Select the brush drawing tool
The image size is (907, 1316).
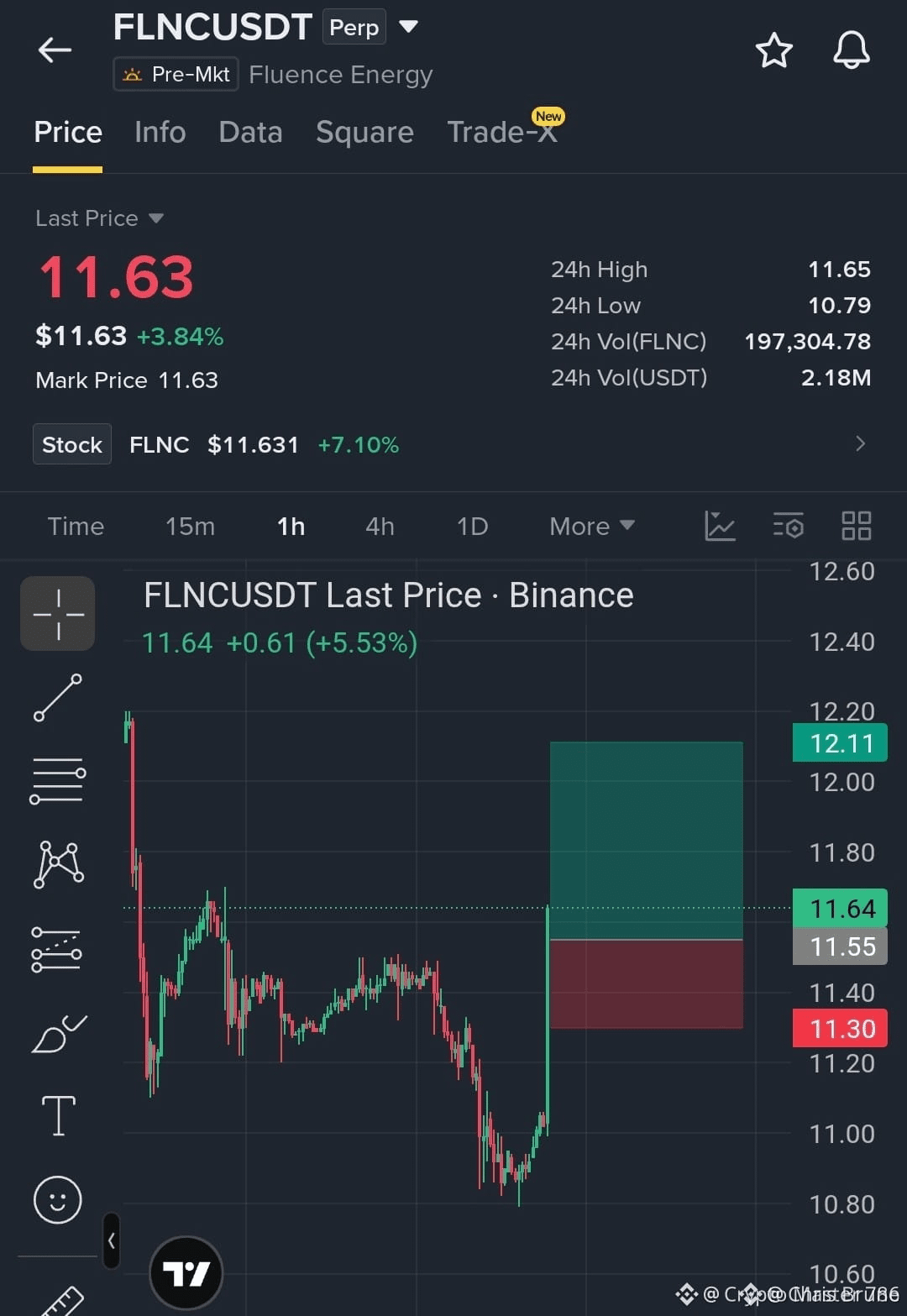(58, 1034)
